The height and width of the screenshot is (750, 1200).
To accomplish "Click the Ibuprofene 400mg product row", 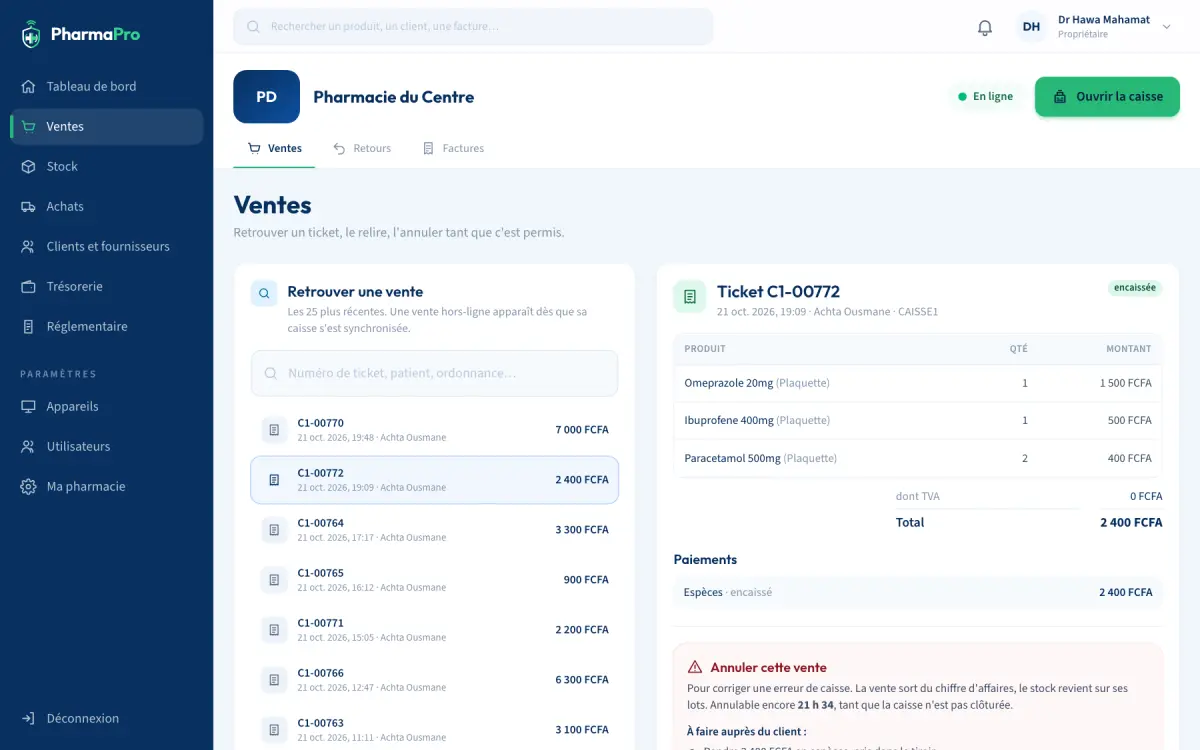I will [918, 420].
